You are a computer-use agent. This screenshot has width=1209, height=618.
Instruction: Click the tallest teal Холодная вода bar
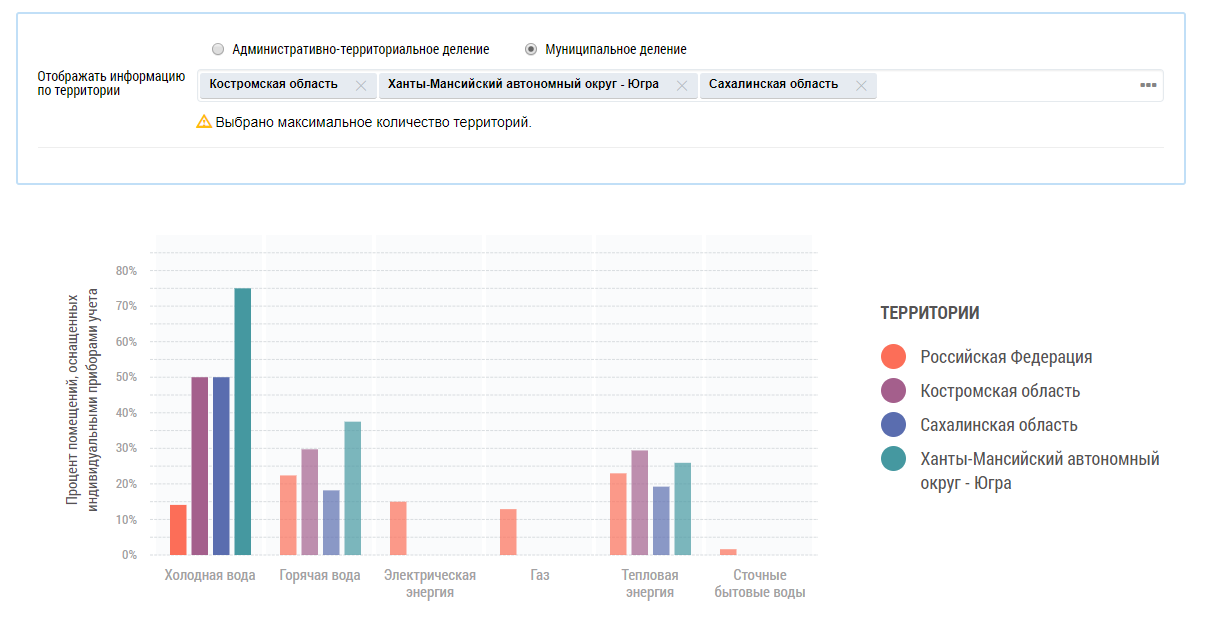click(x=243, y=421)
